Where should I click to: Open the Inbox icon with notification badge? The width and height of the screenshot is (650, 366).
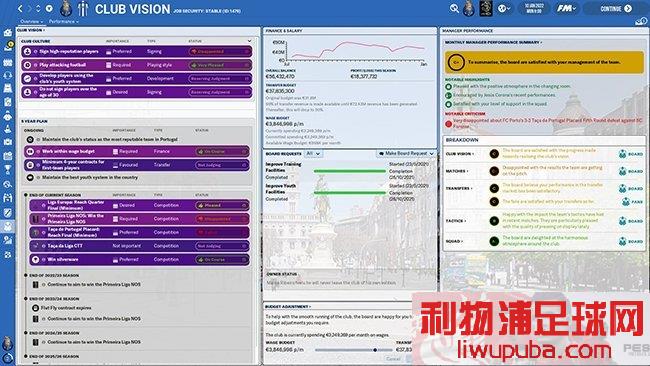8,46
